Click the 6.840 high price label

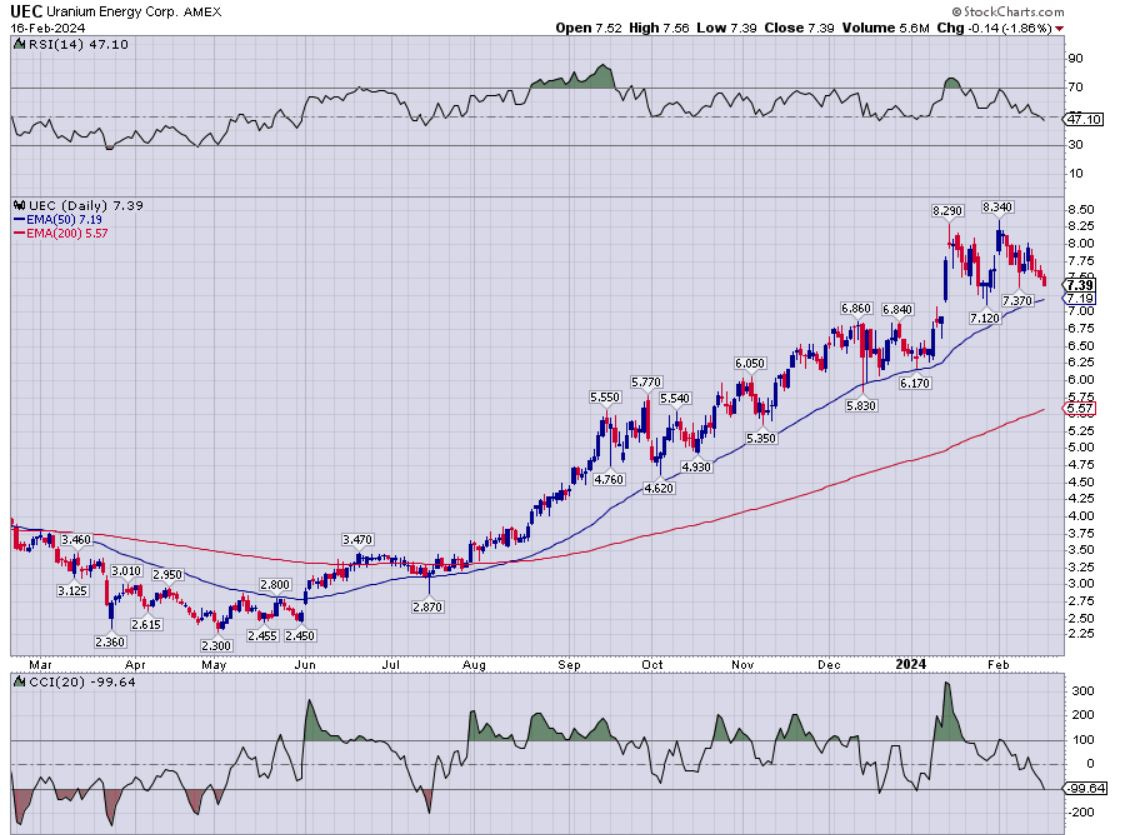tap(897, 309)
